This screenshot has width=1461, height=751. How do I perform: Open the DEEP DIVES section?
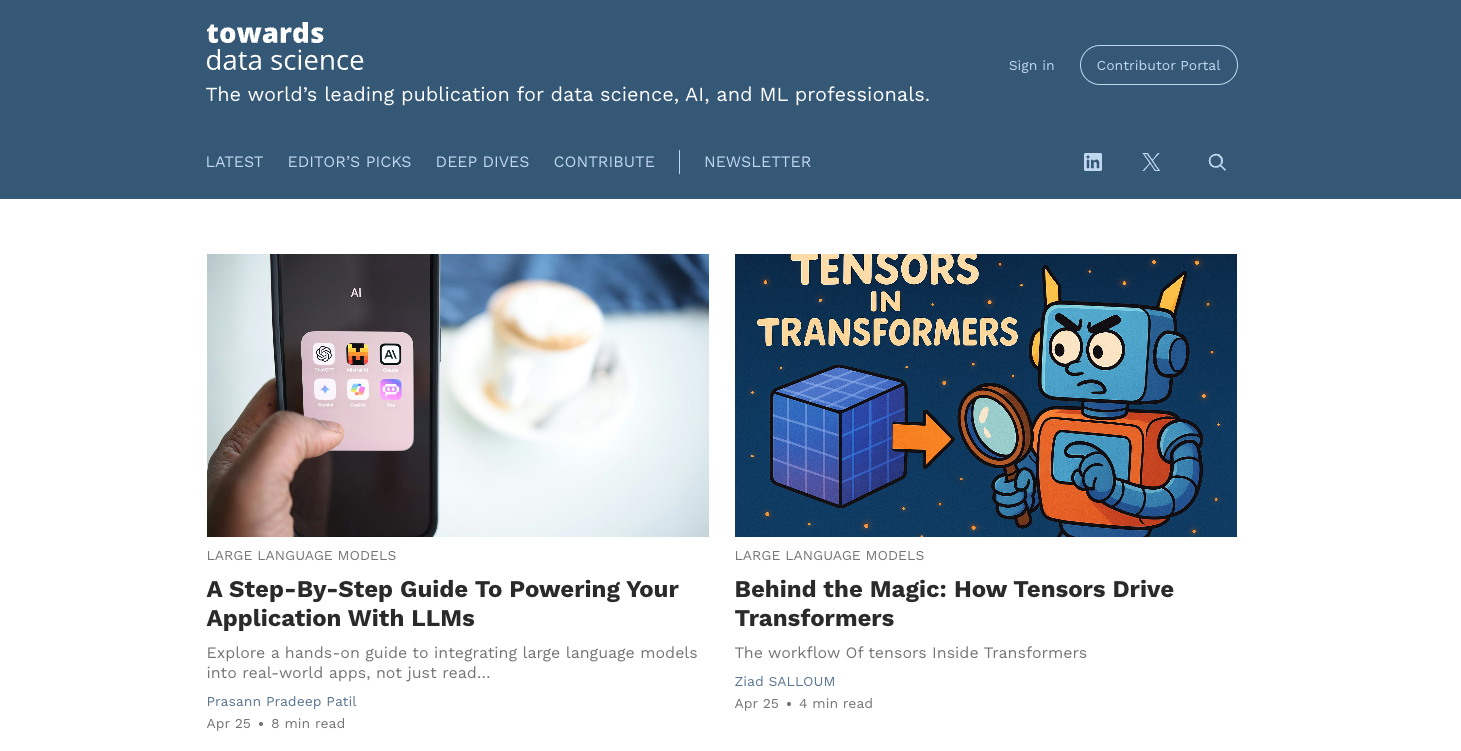482,162
